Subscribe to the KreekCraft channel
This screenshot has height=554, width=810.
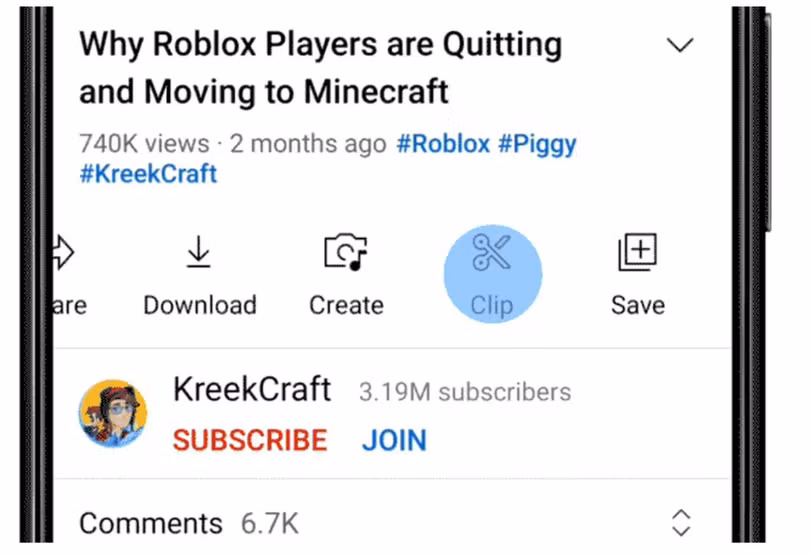point(250,440)
